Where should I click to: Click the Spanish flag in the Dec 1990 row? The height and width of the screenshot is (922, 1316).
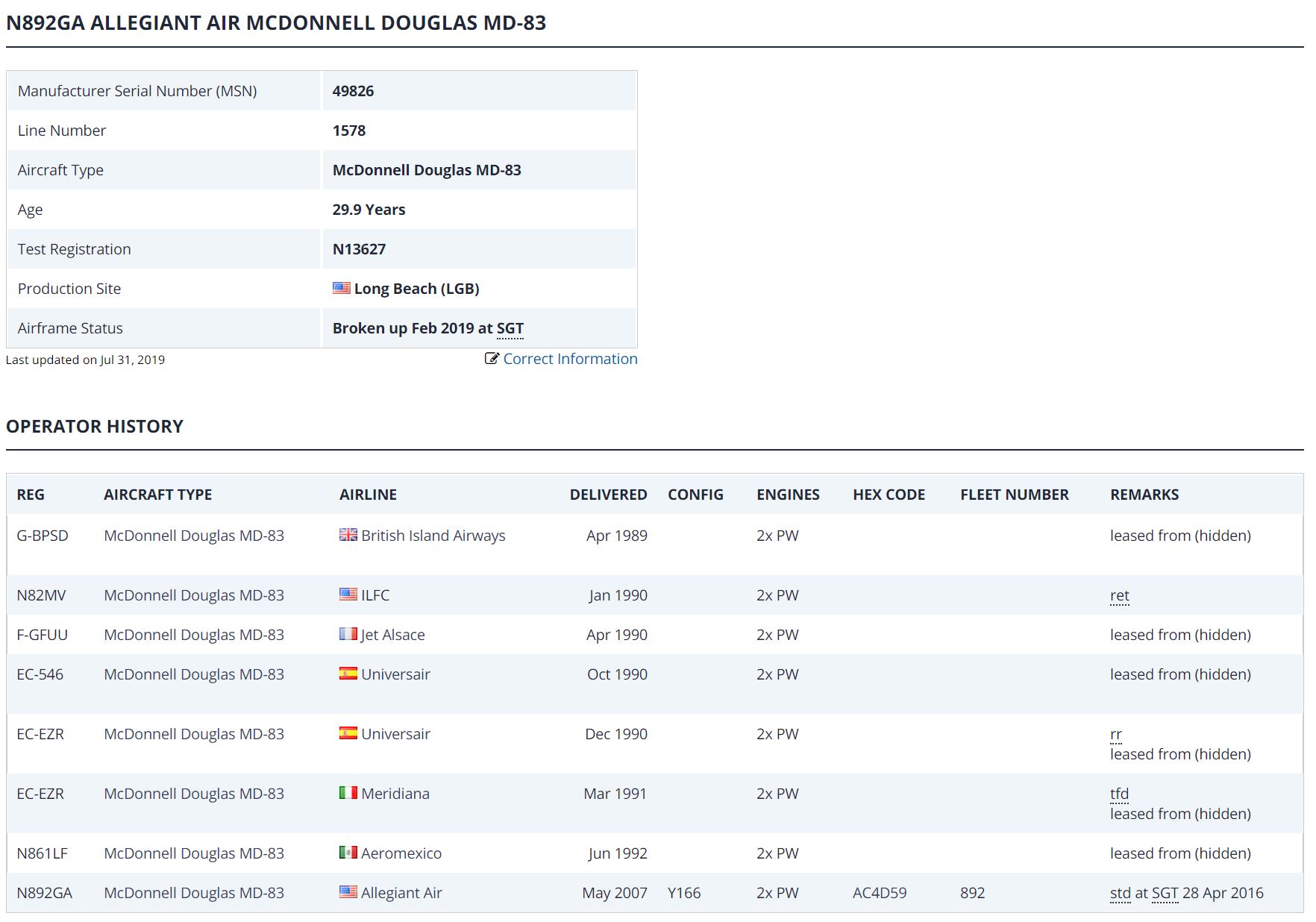(348, 733)
